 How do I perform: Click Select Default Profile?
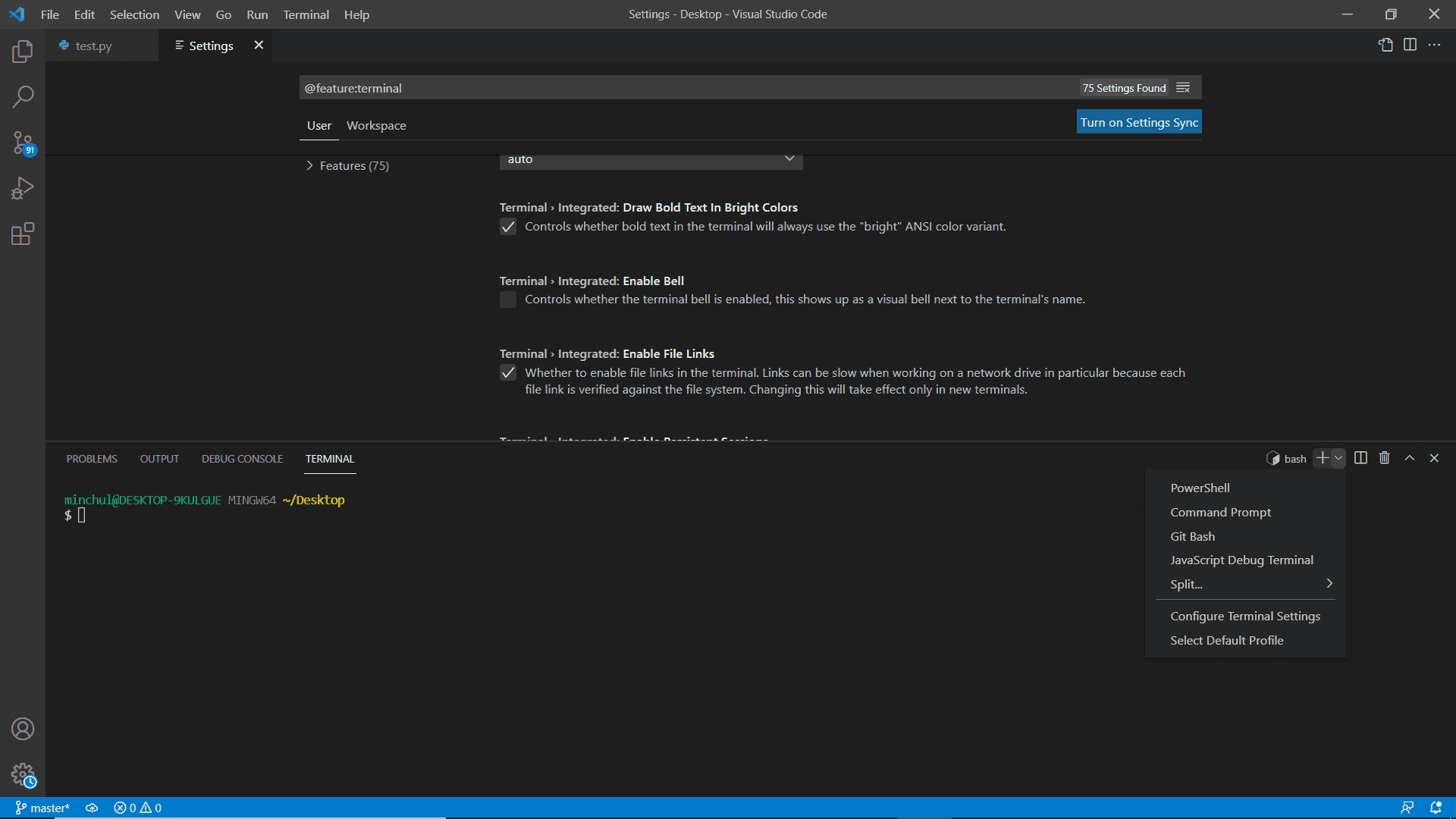click(1245, 640)
